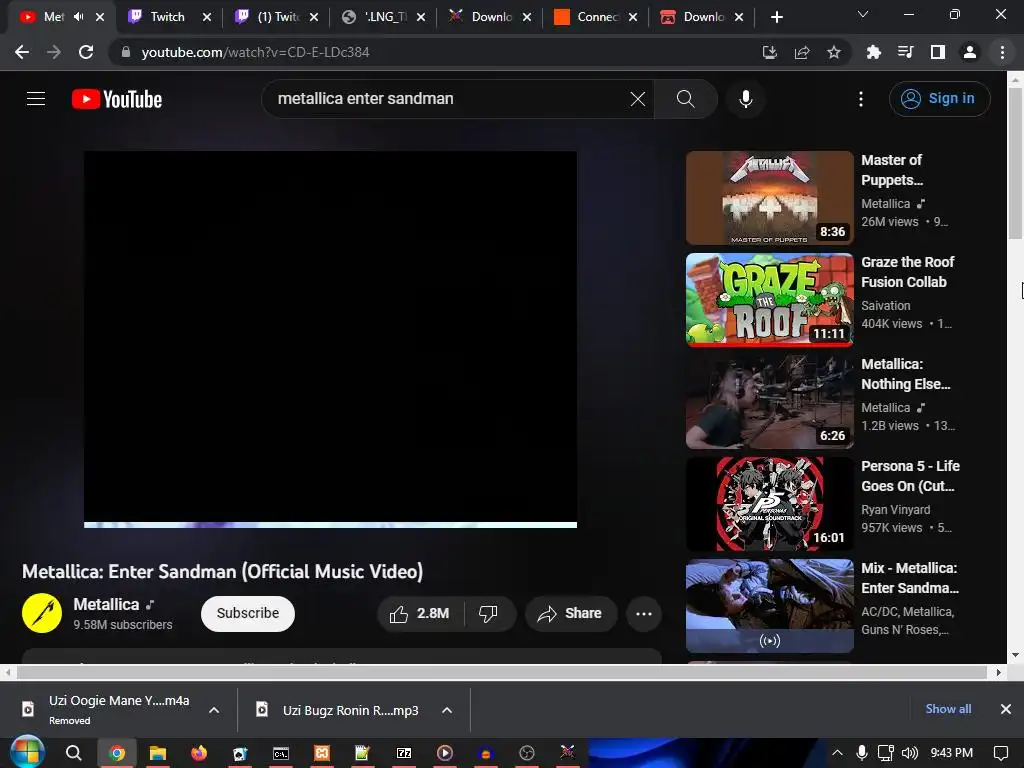Expand options for Uzi Oogie Mane download

pos(214,710)
